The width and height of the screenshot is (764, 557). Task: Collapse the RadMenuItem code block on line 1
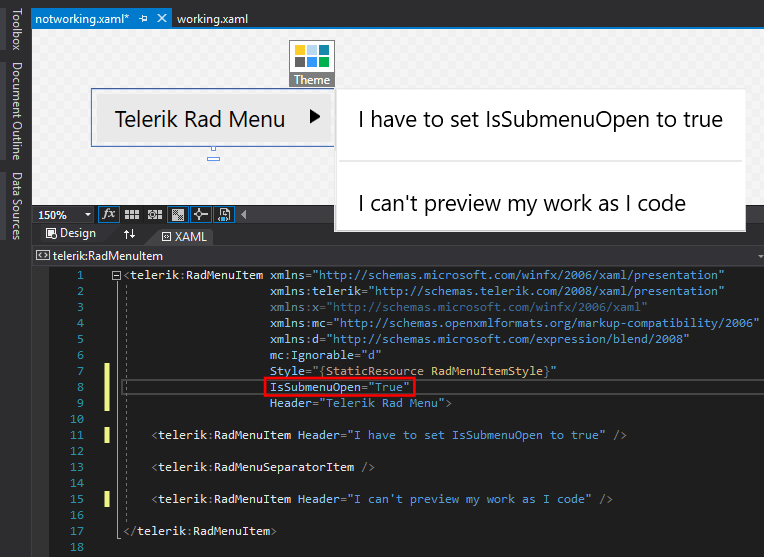click(116, 276)
